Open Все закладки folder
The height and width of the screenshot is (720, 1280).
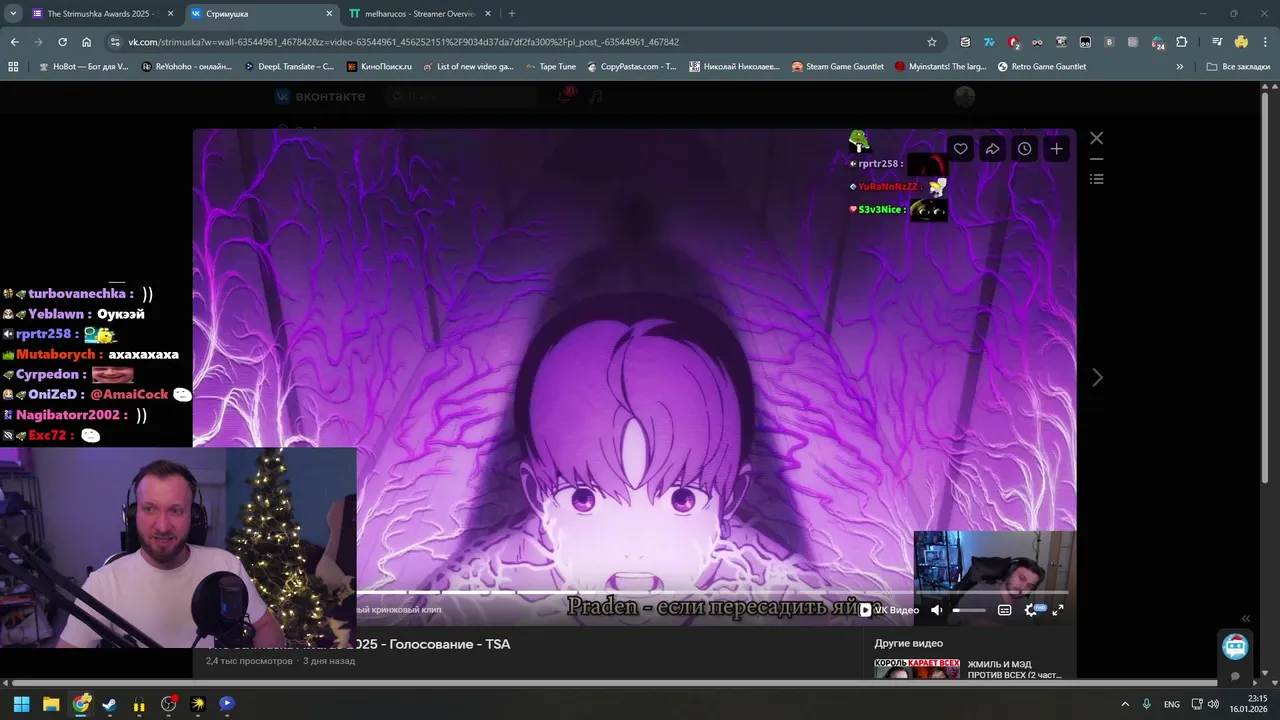1238,67
